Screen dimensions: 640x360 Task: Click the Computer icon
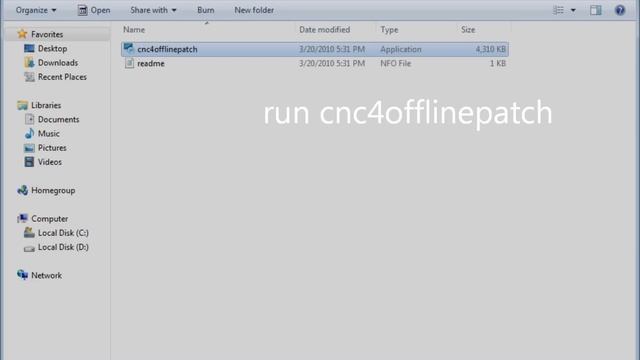click(x=22, y=219)
